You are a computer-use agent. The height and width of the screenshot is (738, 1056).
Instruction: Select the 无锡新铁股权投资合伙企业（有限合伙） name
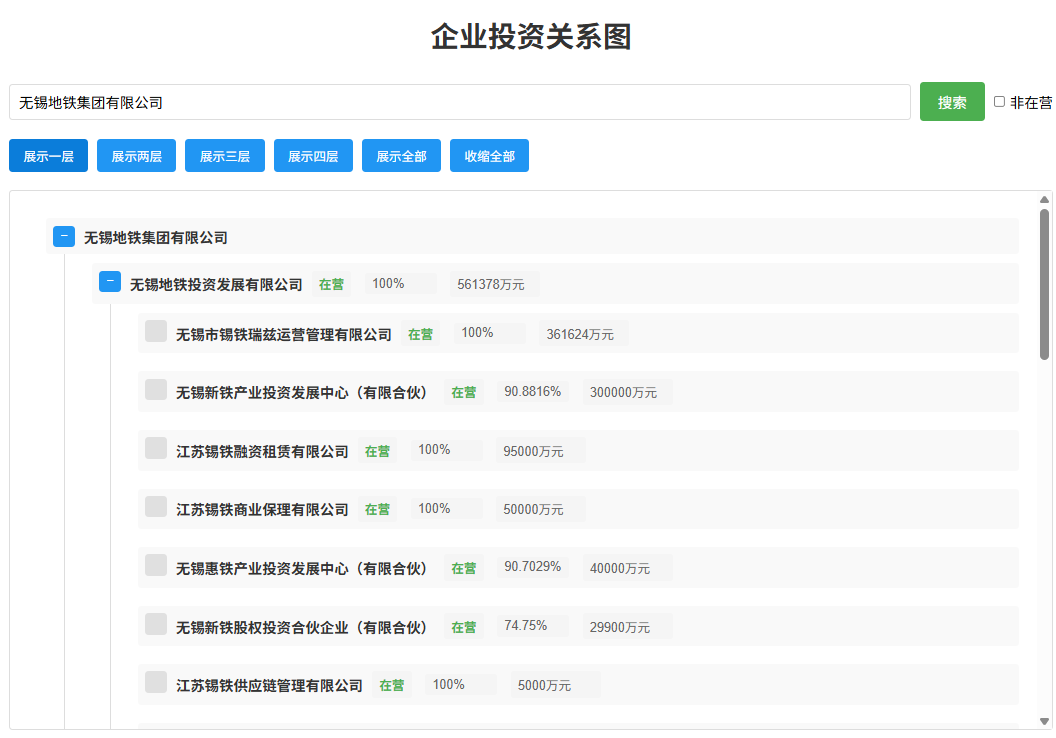[302, 628]
